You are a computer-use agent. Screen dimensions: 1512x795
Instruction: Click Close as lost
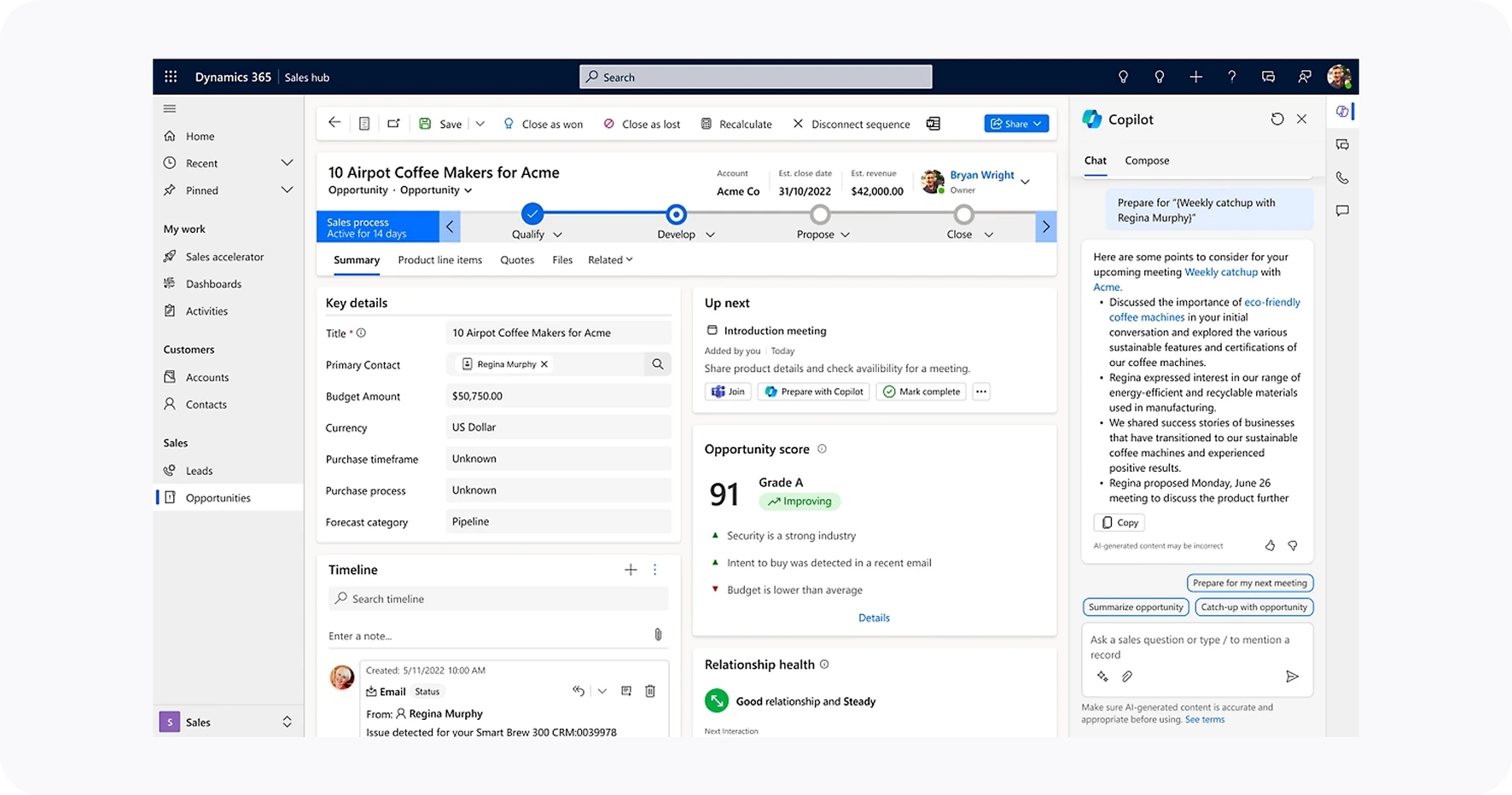point(642,124)
